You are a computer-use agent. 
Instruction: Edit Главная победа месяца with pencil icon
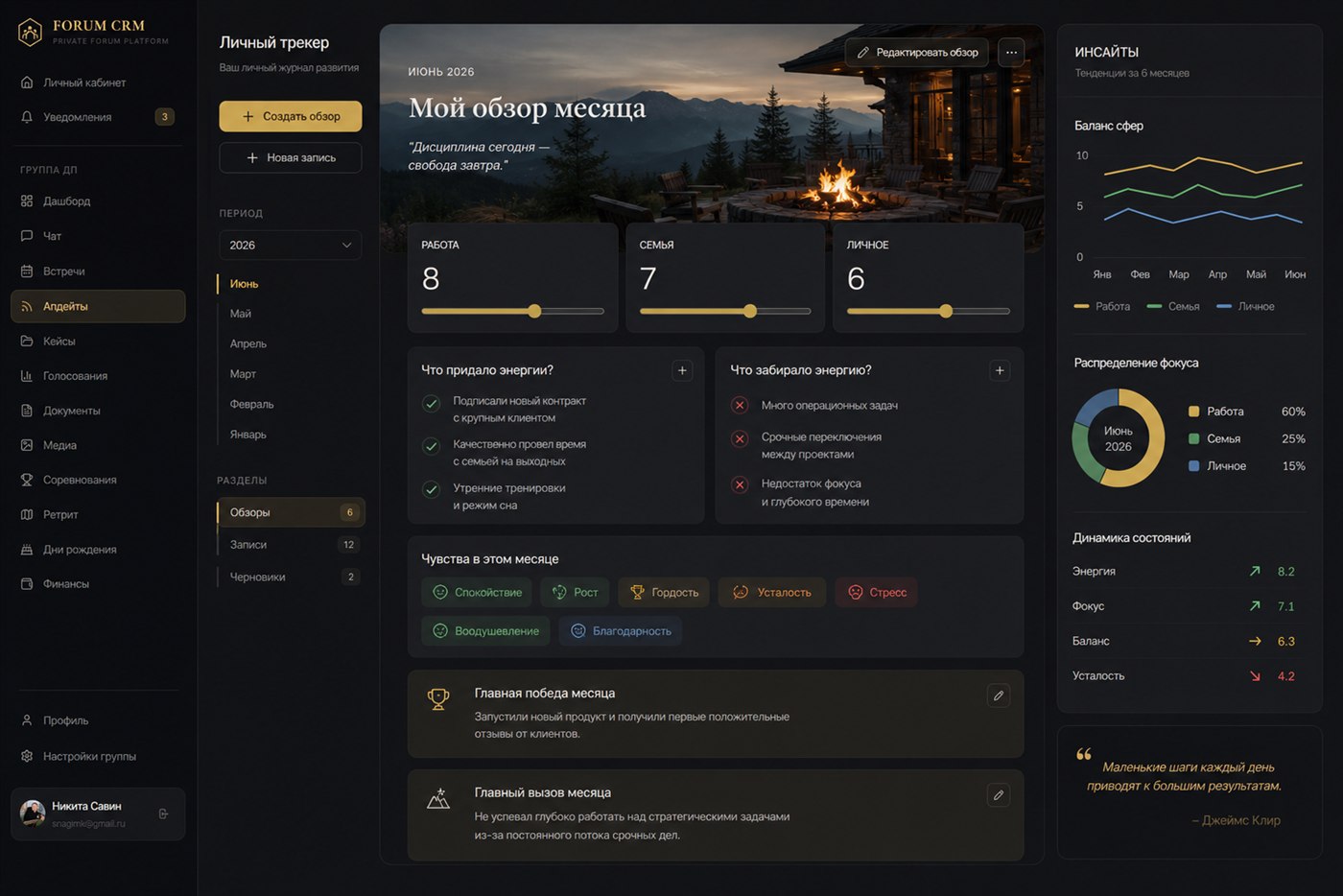999,696
